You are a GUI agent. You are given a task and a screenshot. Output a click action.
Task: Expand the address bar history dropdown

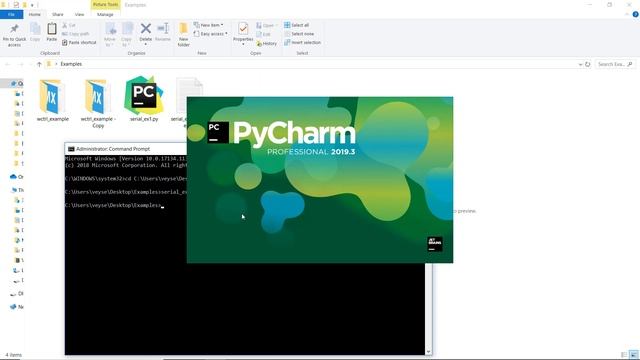(x=580, y=64)
